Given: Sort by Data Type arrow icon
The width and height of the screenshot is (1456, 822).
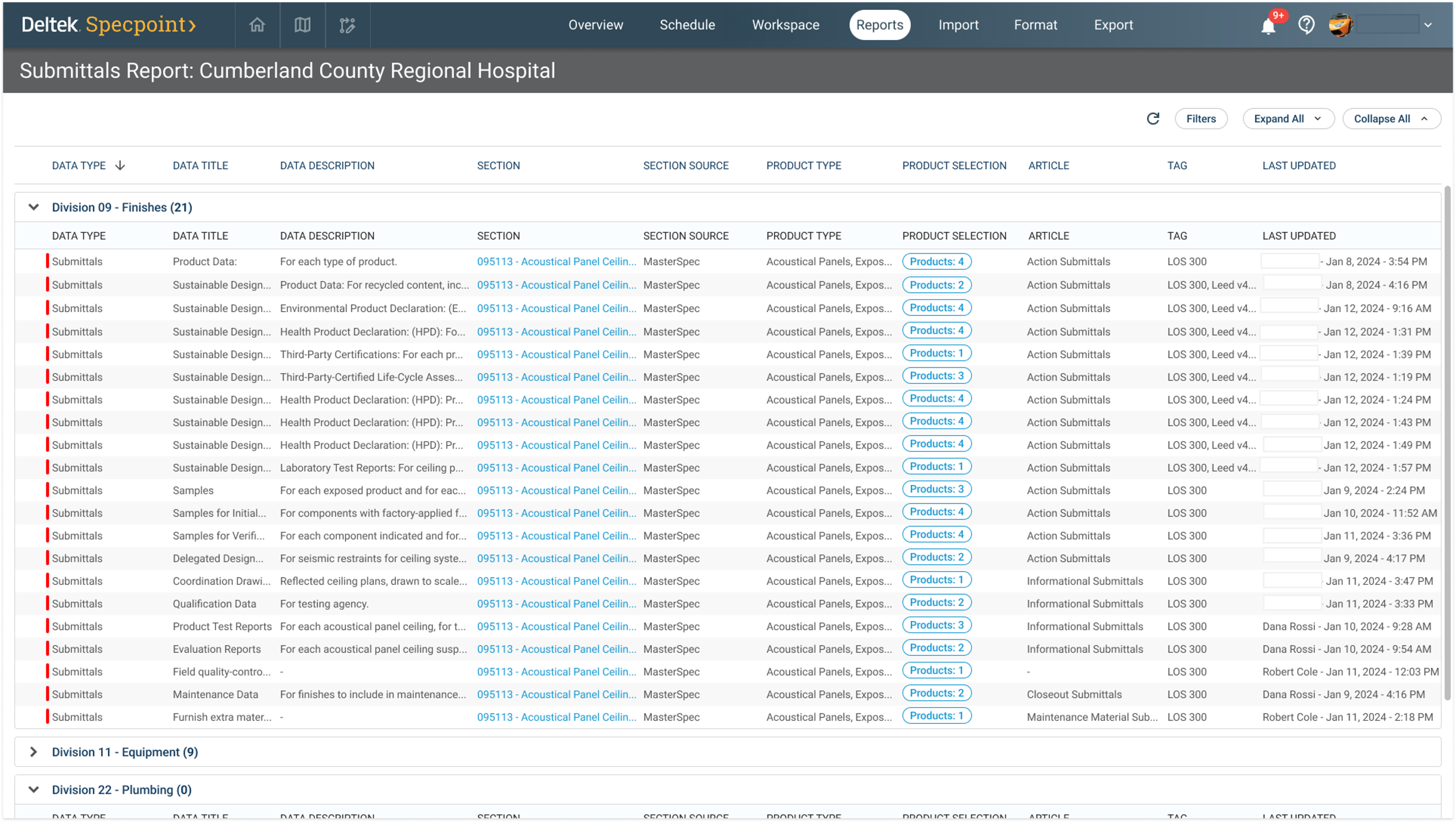Looking at the screenshot, I should click(x=120, y=166).
